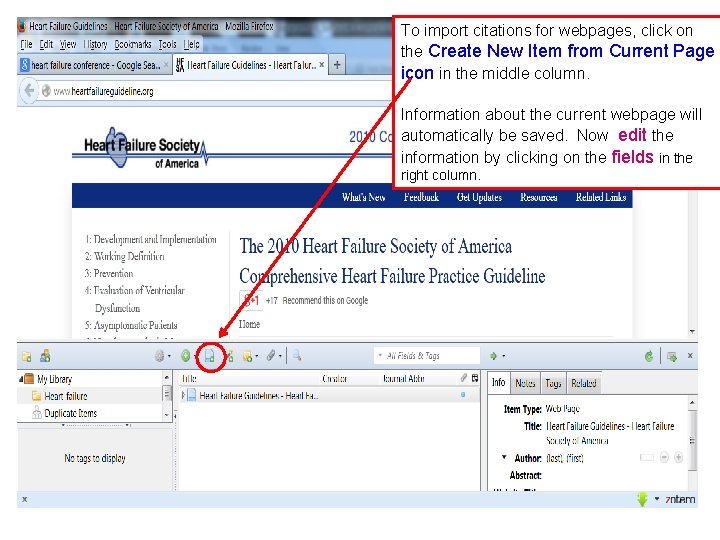Remove author with the minus button
Image resolution: width=720 pixels, height=540 pixels.
(664, 457)
